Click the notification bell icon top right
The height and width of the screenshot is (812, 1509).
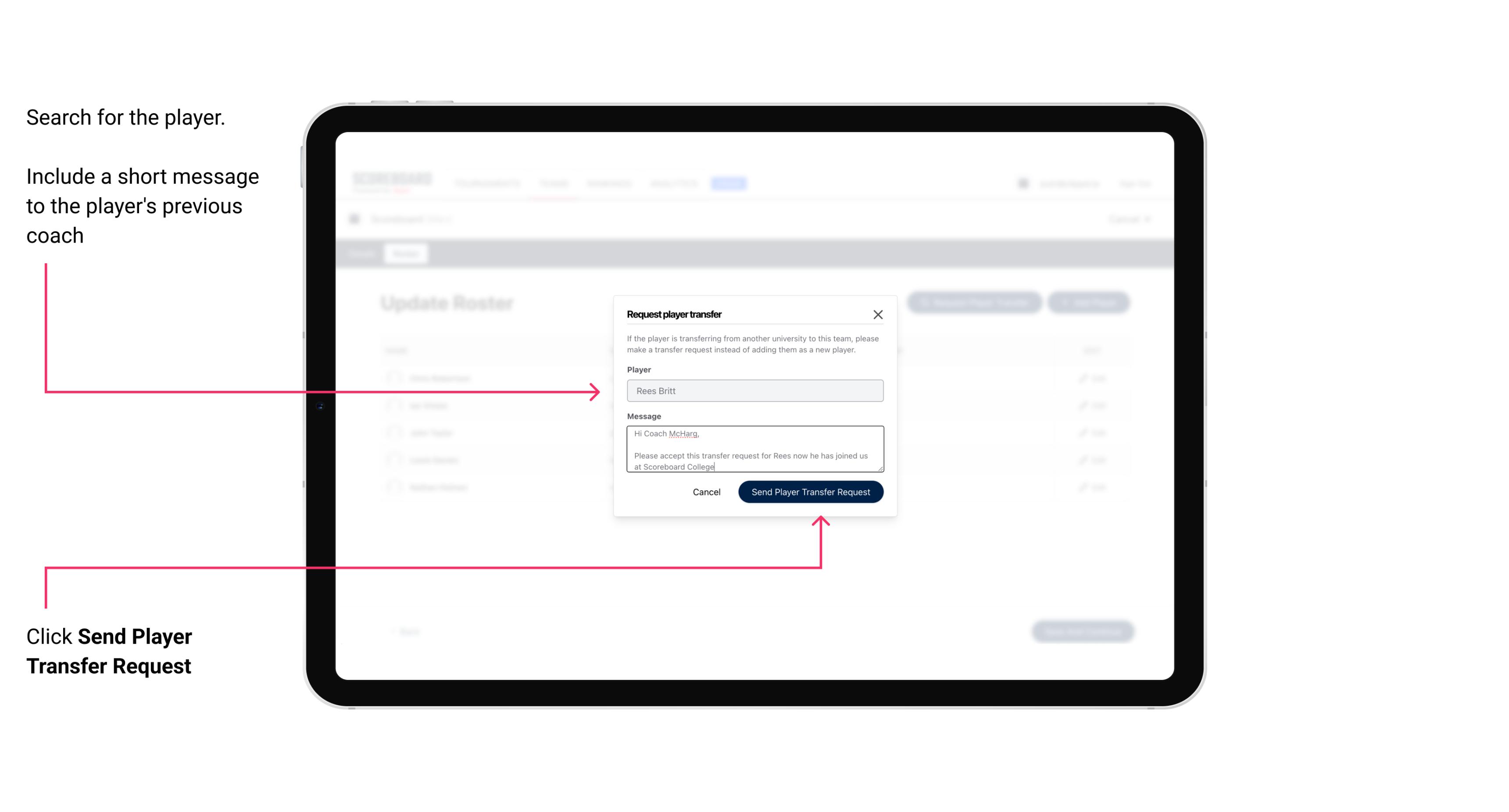tap(1022, 183)
